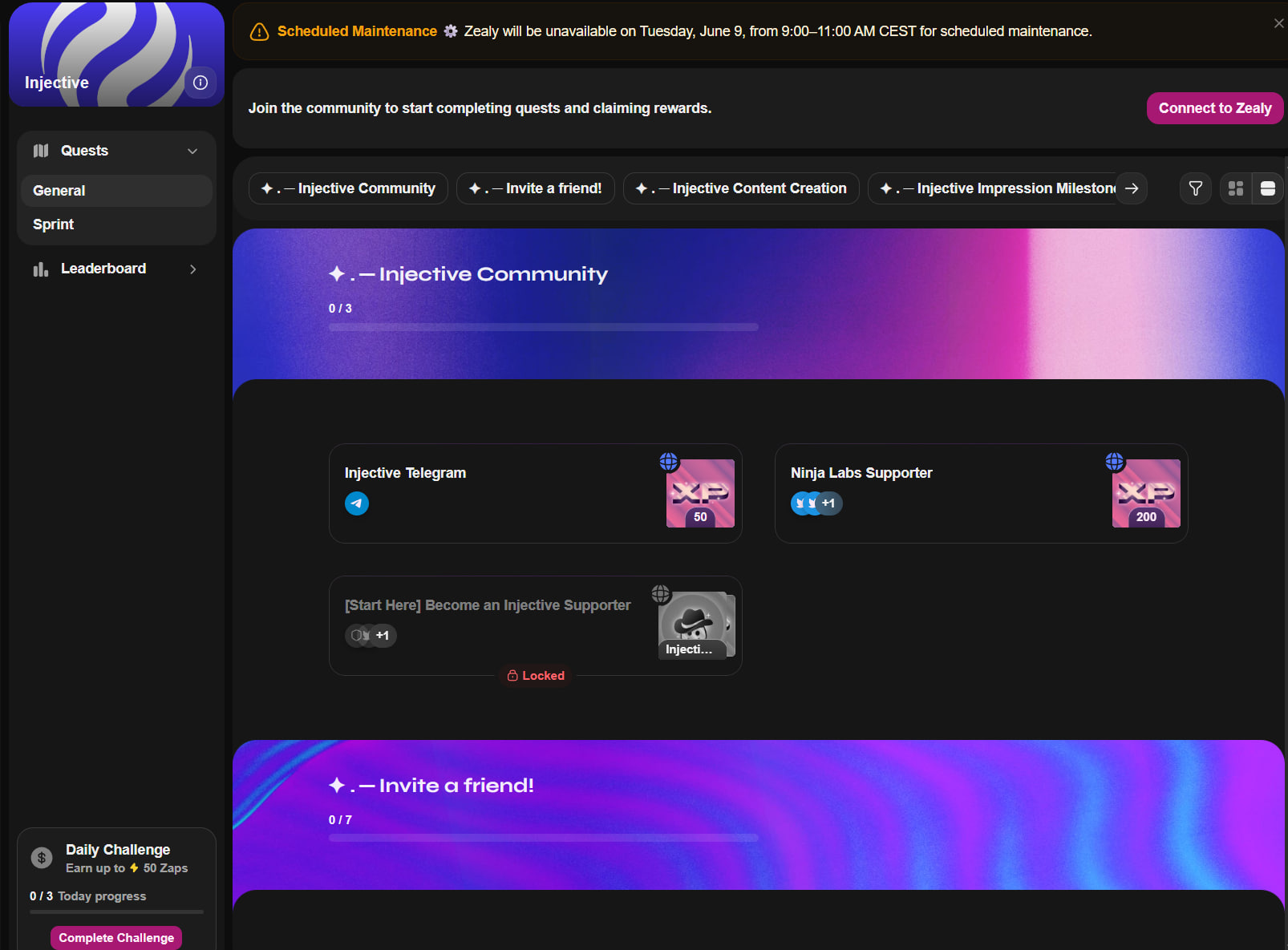Expand the Leaderboard section arrow

pyautogui.click(x=192, y=269)
